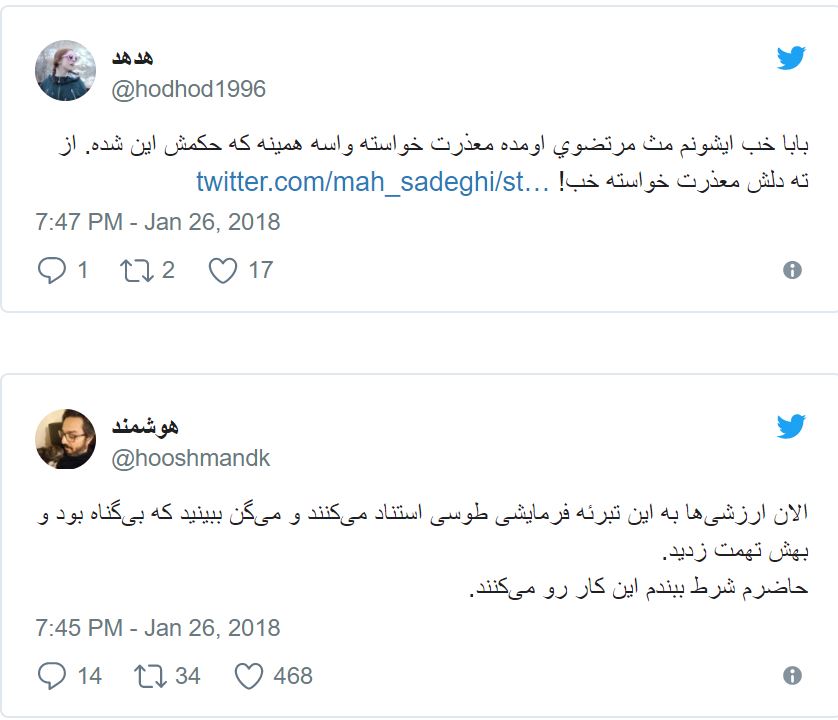
Task: Retweet the hodhod1996 tweet
Action: 135,270
